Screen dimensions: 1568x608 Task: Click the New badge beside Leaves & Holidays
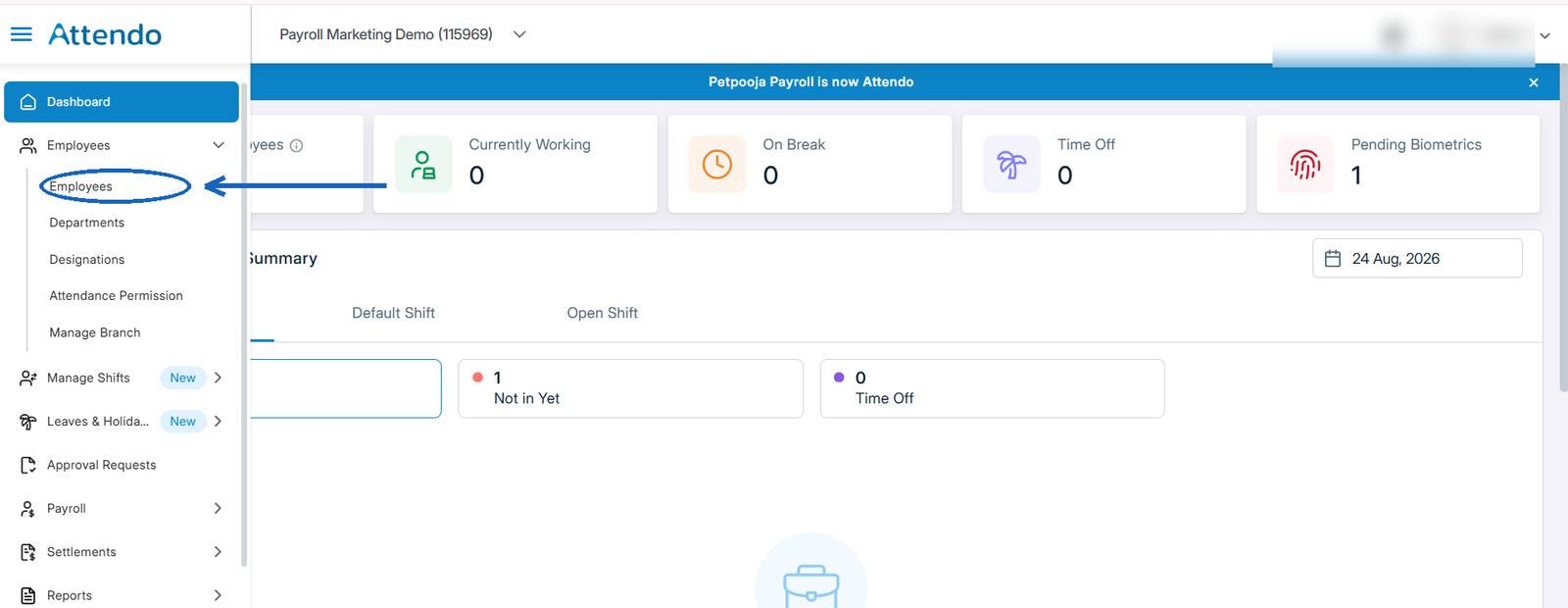183,422
